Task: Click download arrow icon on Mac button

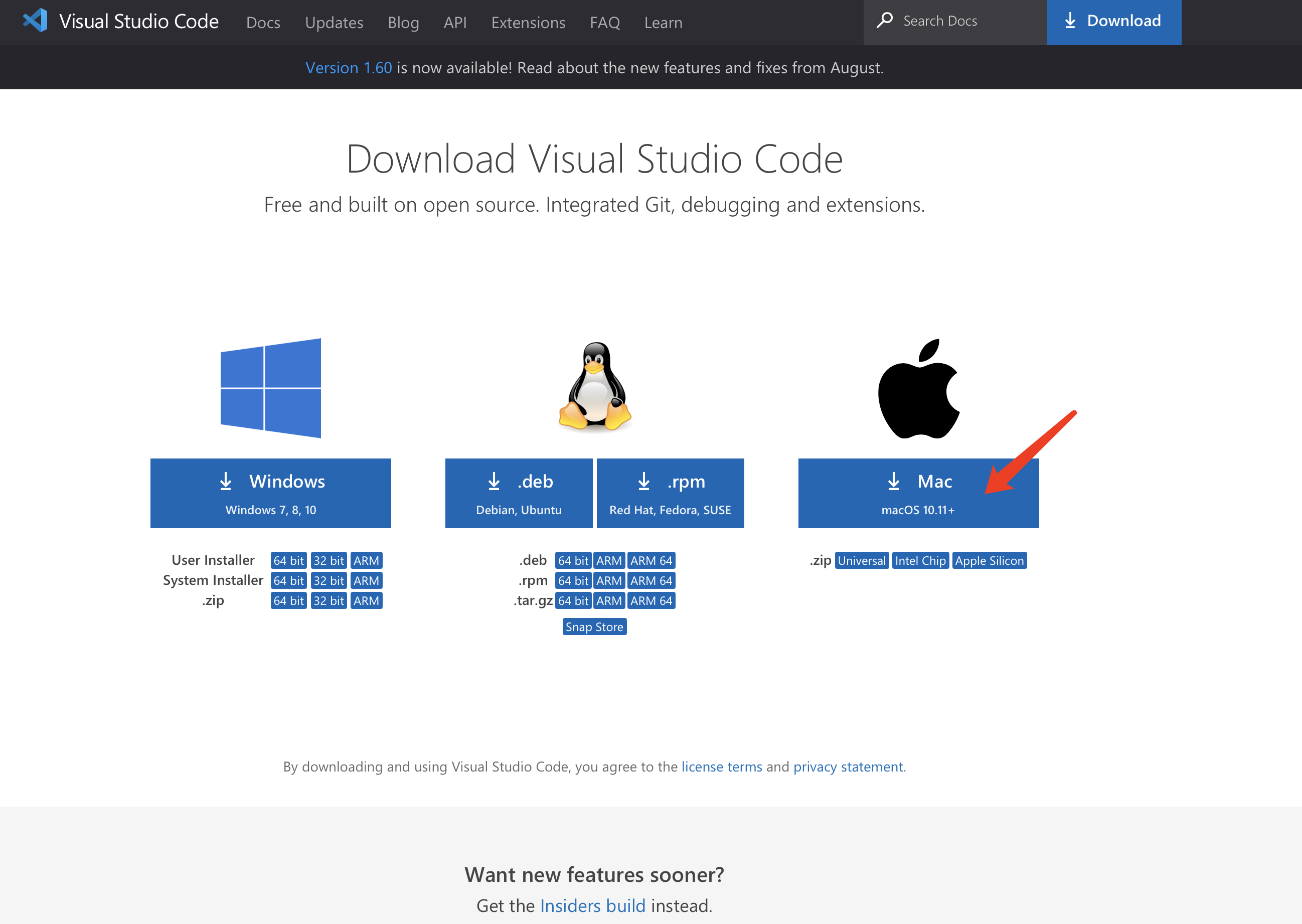Action: tap(893, 482)
